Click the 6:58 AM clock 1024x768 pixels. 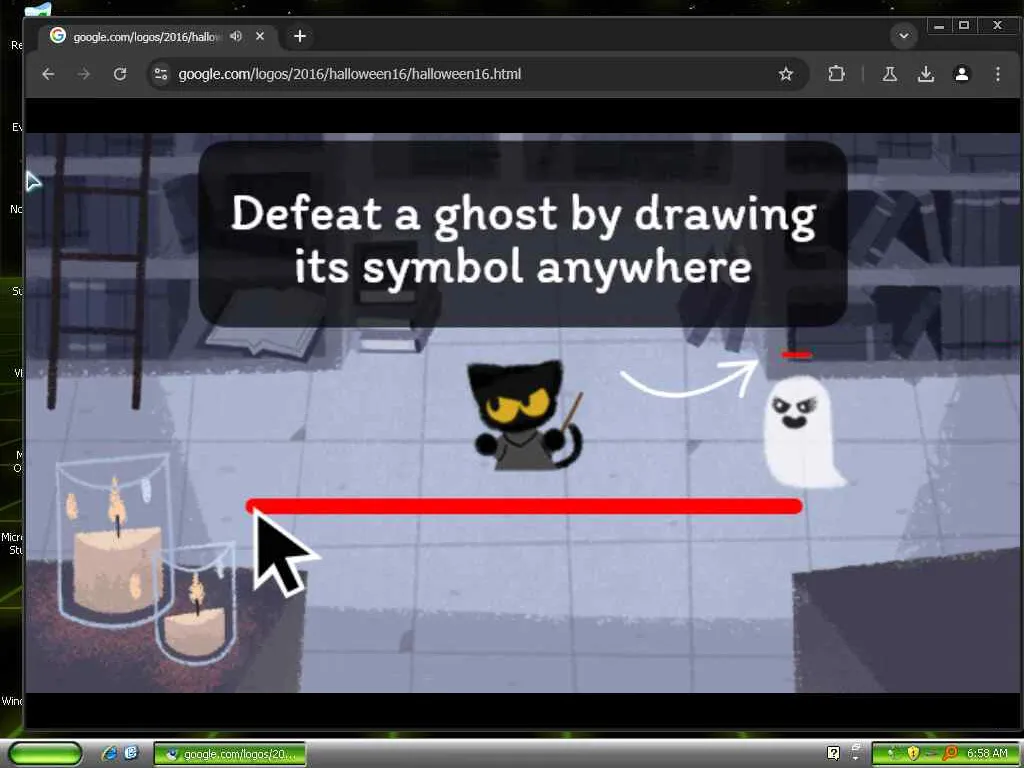[x=987, y=754]
